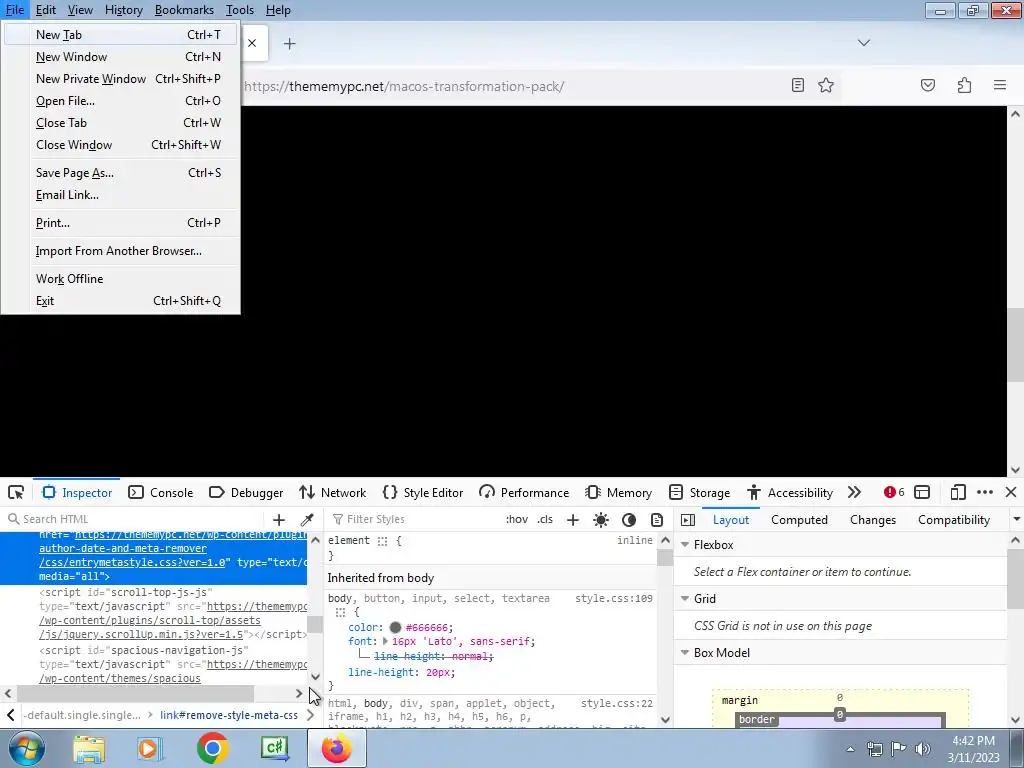Toggle print media simulation icon
1024x768 pixels.
tap(657, 520)
